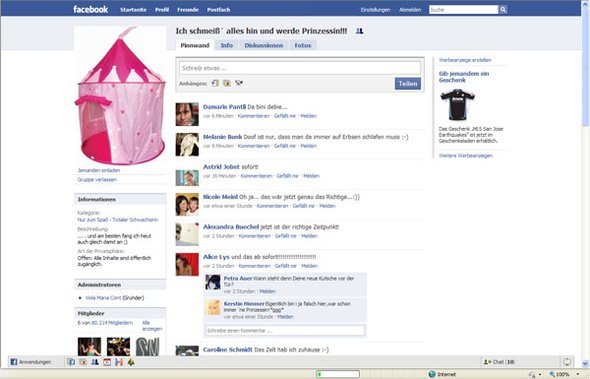The width and height of the screenshot is (590, 379).
Task: Click the Teilen button
Action: pos(408,84)
